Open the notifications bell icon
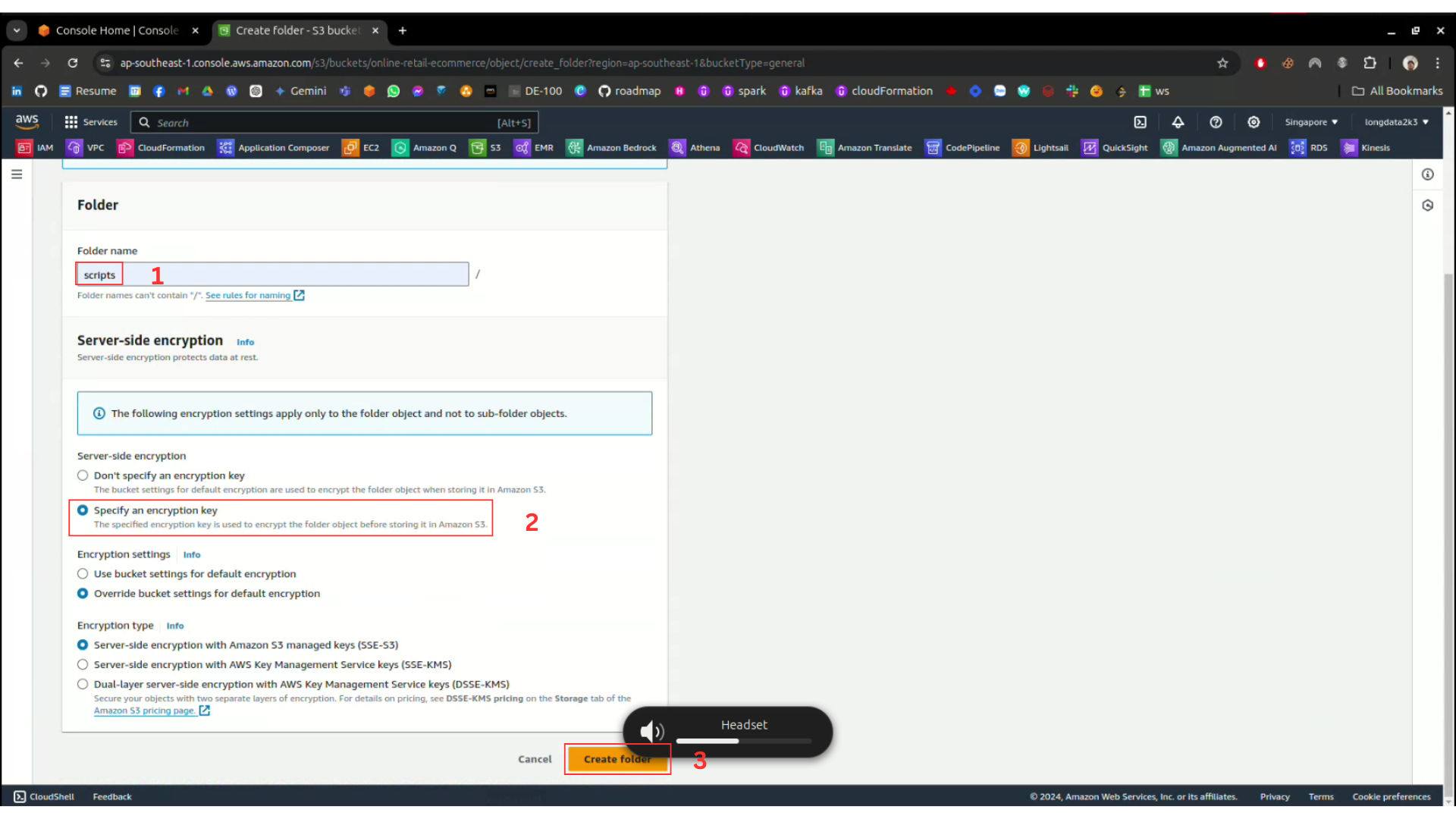 [x=1178, y=122]
